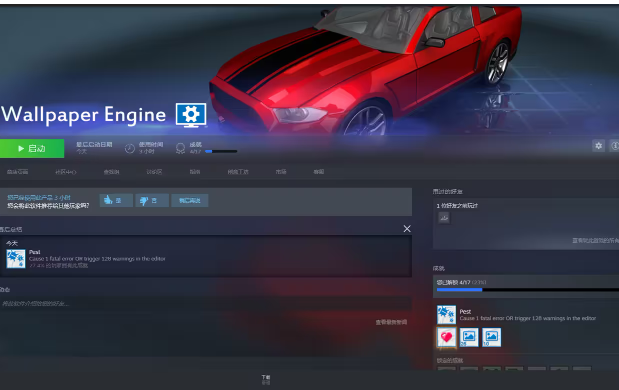Select the 市场 tab
The height and width of the screenshot is (390, 619).
pyautogui.click(x=281, y=172)
